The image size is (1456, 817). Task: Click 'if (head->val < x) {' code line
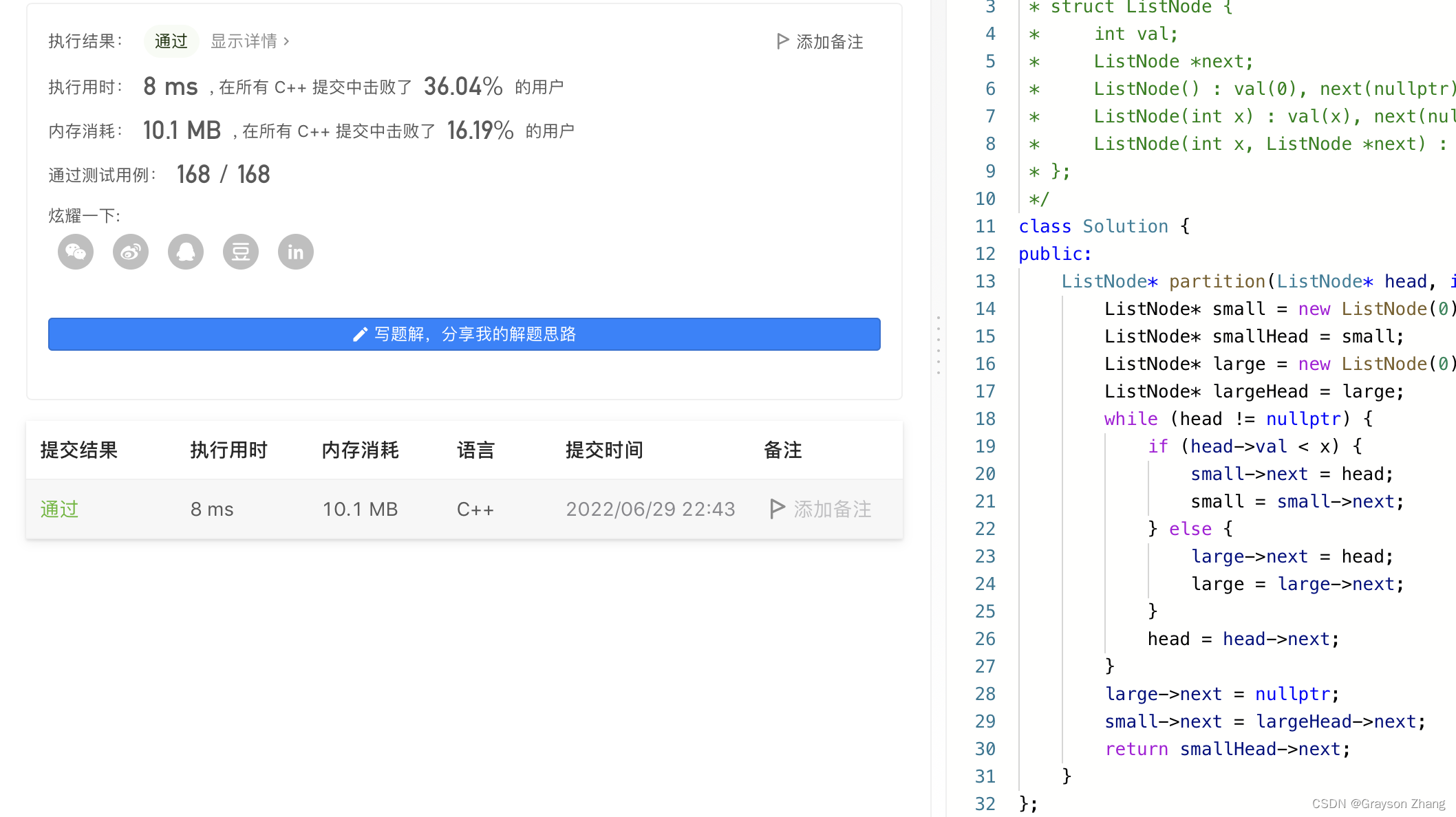[x=1256, y=446]
